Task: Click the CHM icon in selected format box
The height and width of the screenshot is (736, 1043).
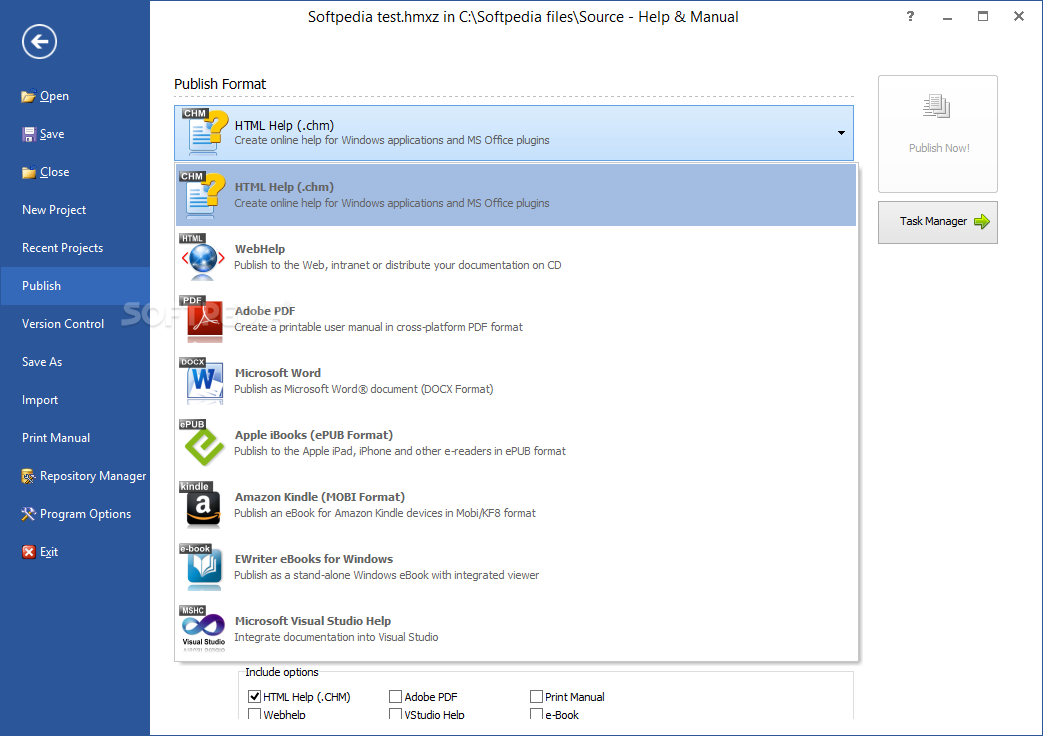Action: 204,132
